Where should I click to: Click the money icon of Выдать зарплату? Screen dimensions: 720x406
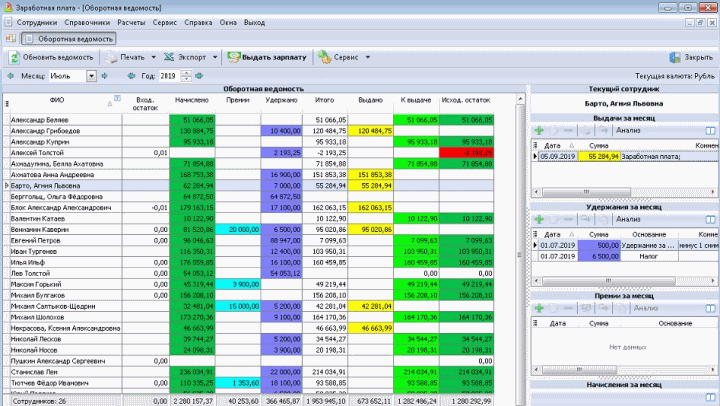point(234,57)
